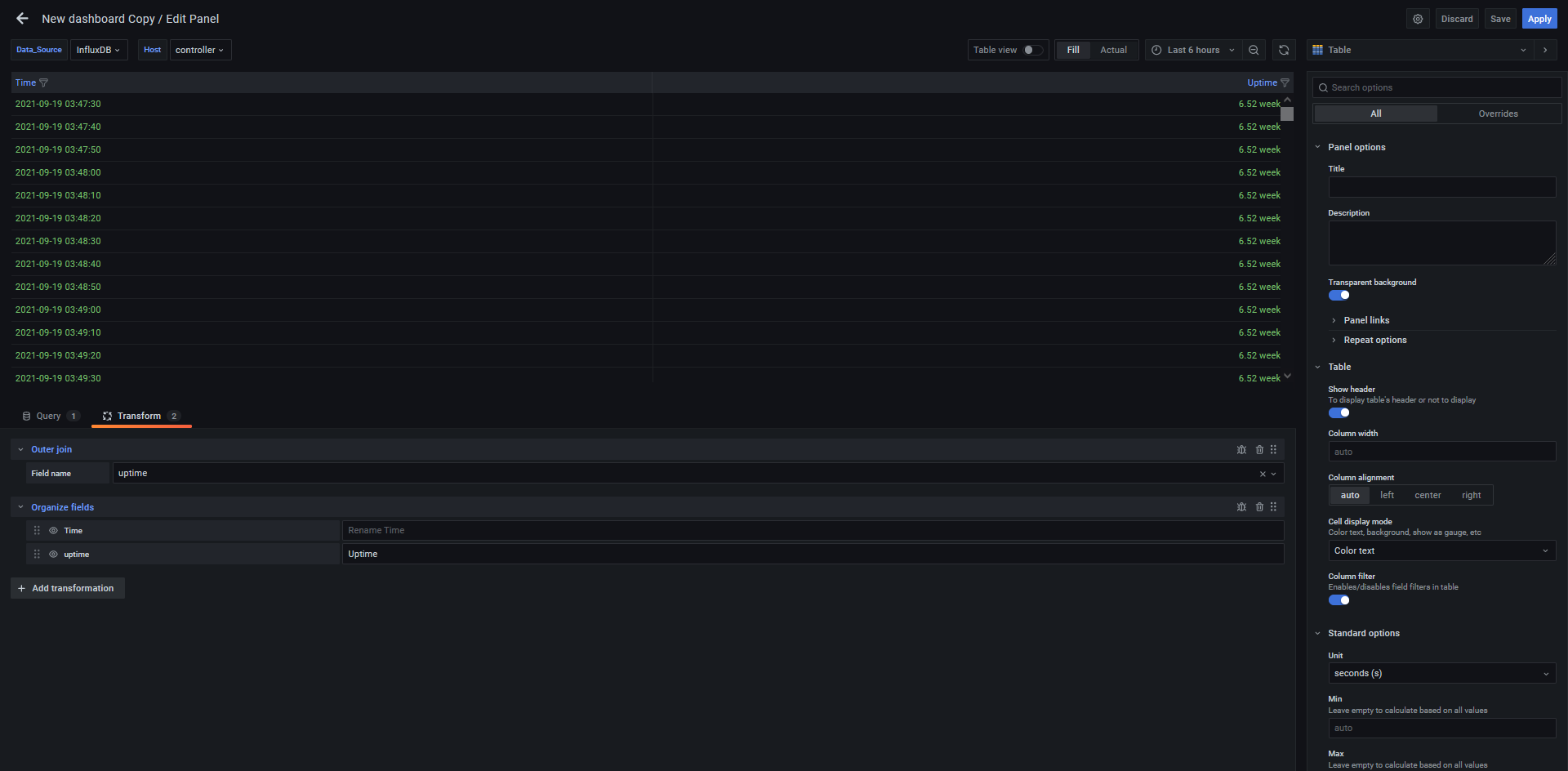Hide the uptime field eye icon
This screenshot has height=771, width=1568.
point(53,554)
